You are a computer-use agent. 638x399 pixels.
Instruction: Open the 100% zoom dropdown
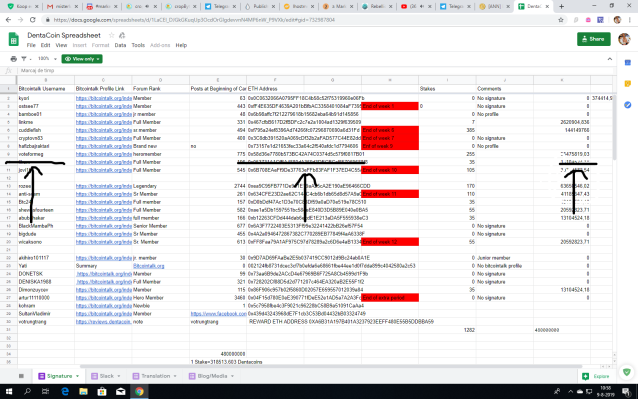47,59
